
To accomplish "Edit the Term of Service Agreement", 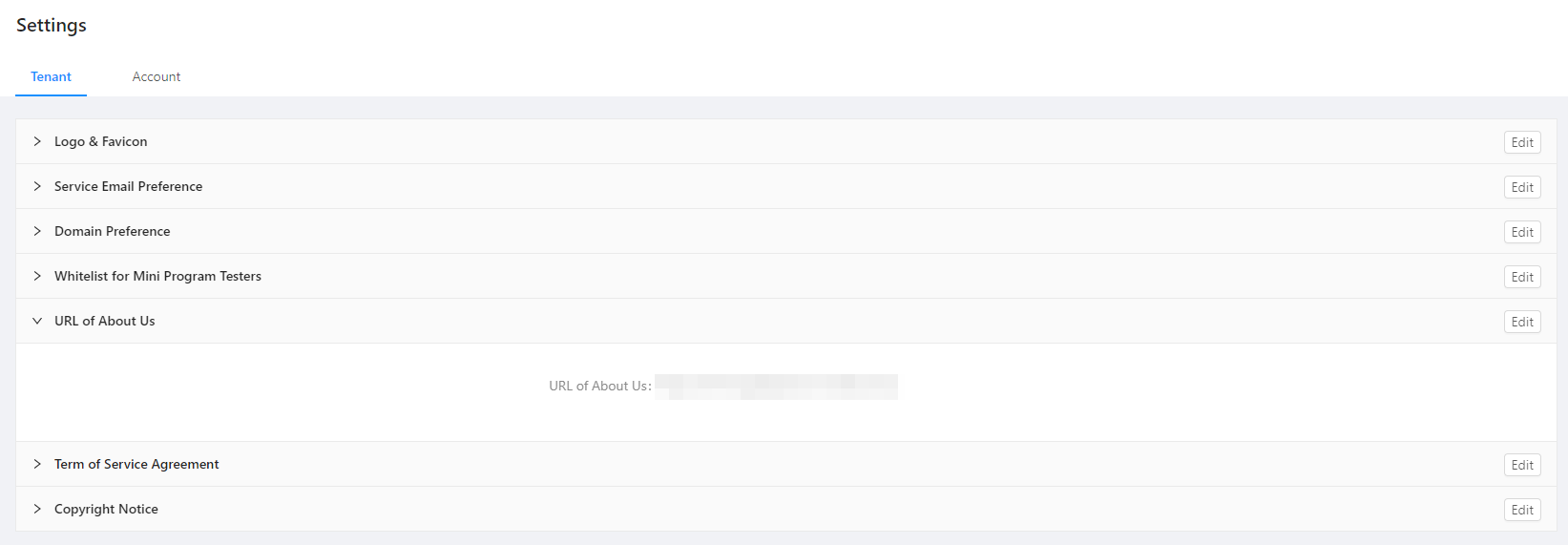I will click(1522, 465).
